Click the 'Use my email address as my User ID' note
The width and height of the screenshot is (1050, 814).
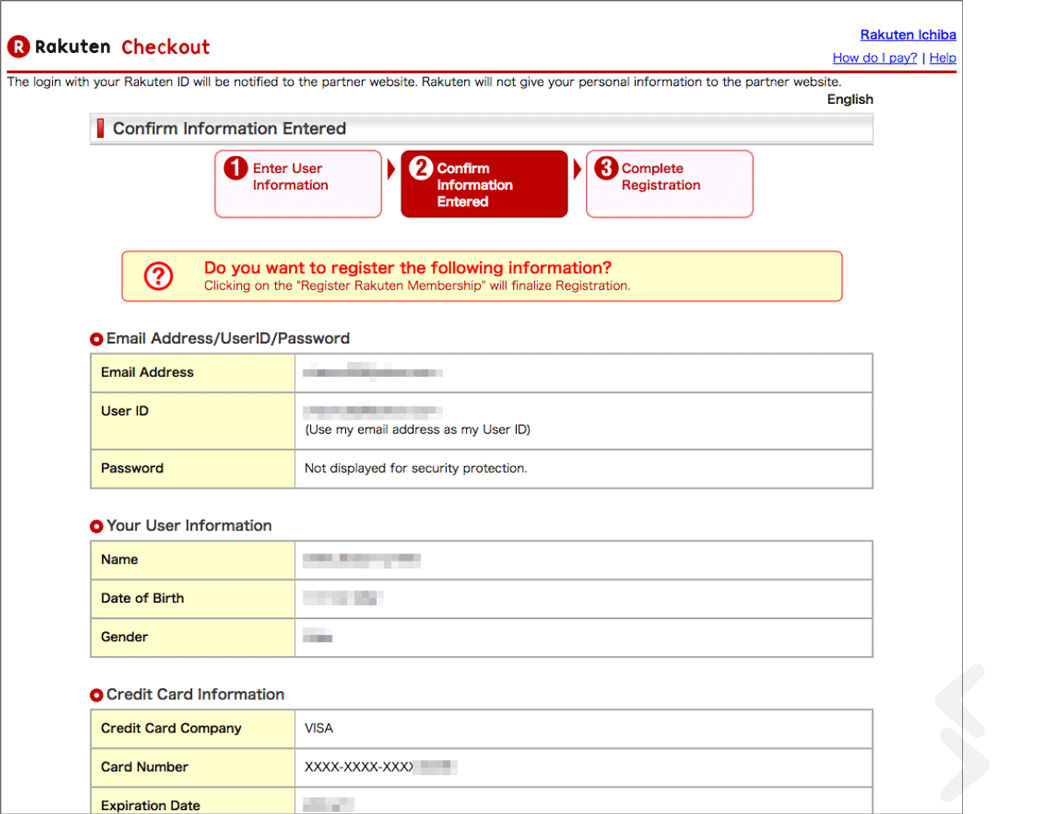[x=418, y=430]
